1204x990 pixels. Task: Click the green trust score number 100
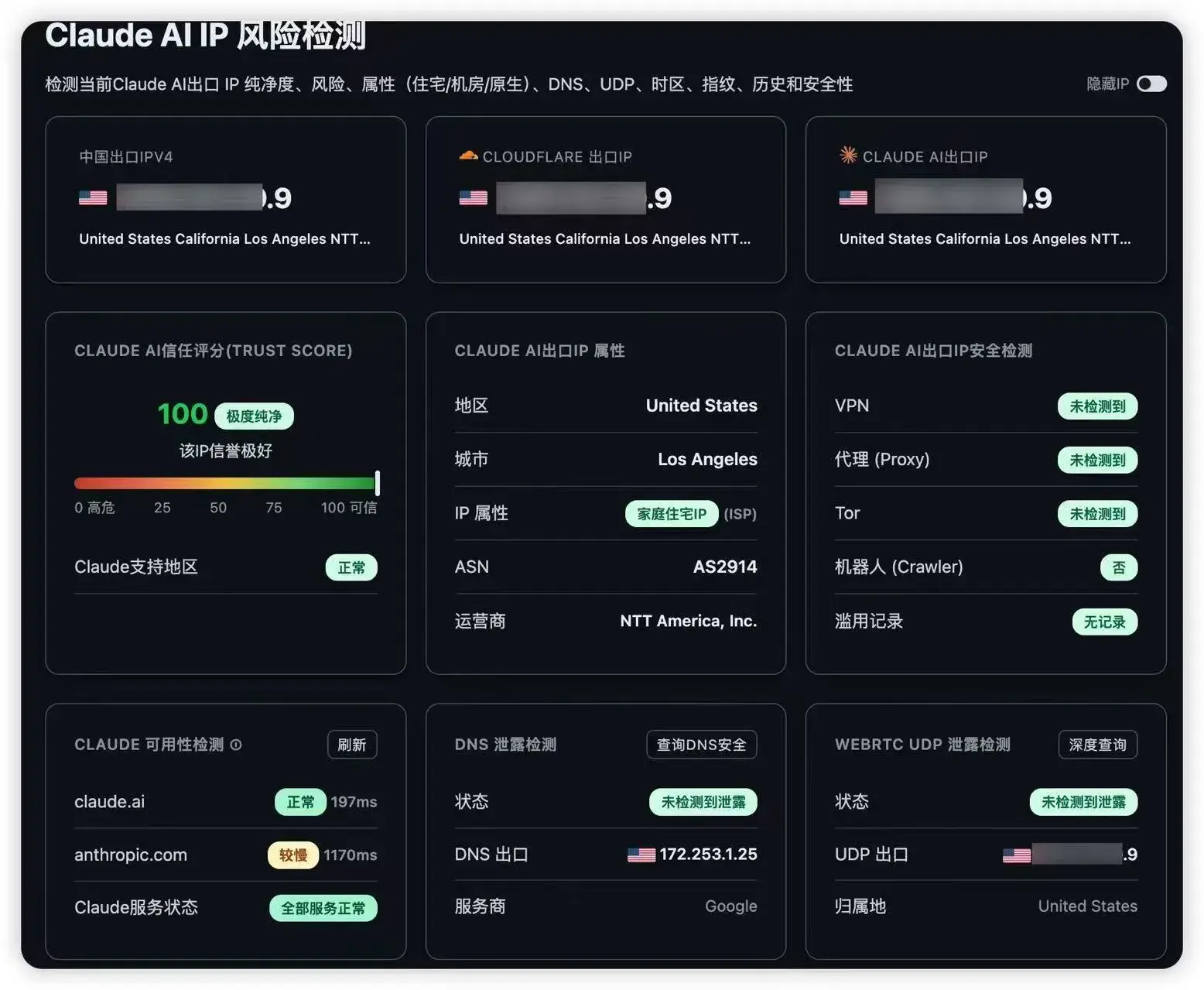(x=183, y=414)
